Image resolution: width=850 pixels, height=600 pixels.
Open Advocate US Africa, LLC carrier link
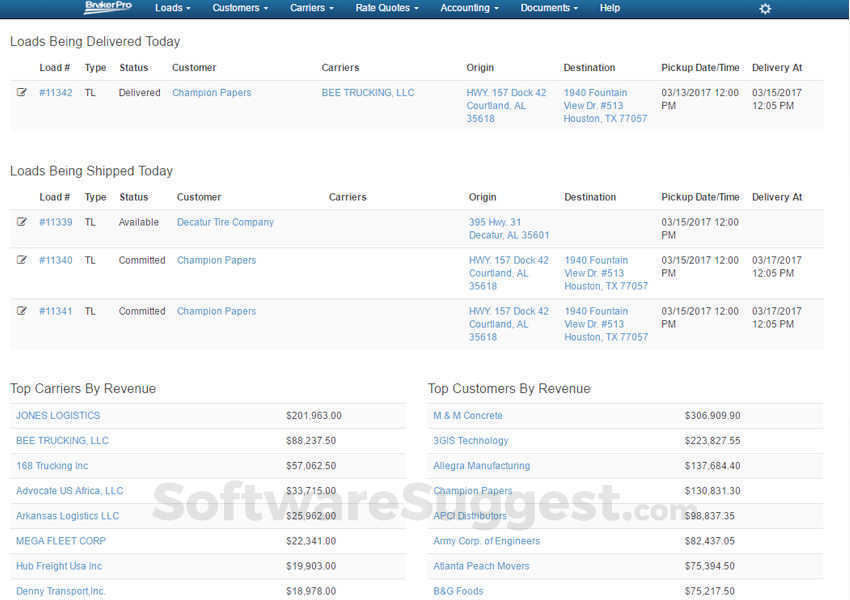pos(69,491)
